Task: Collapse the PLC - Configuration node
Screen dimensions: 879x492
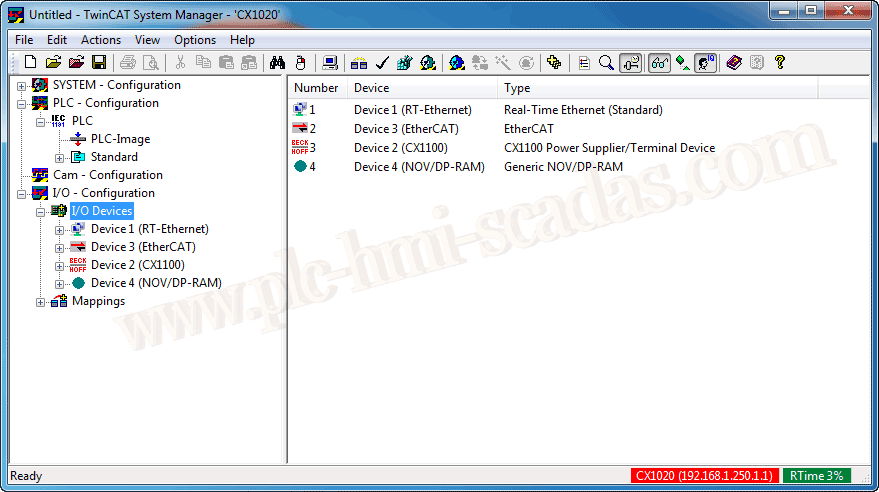Action: [22, 103]
